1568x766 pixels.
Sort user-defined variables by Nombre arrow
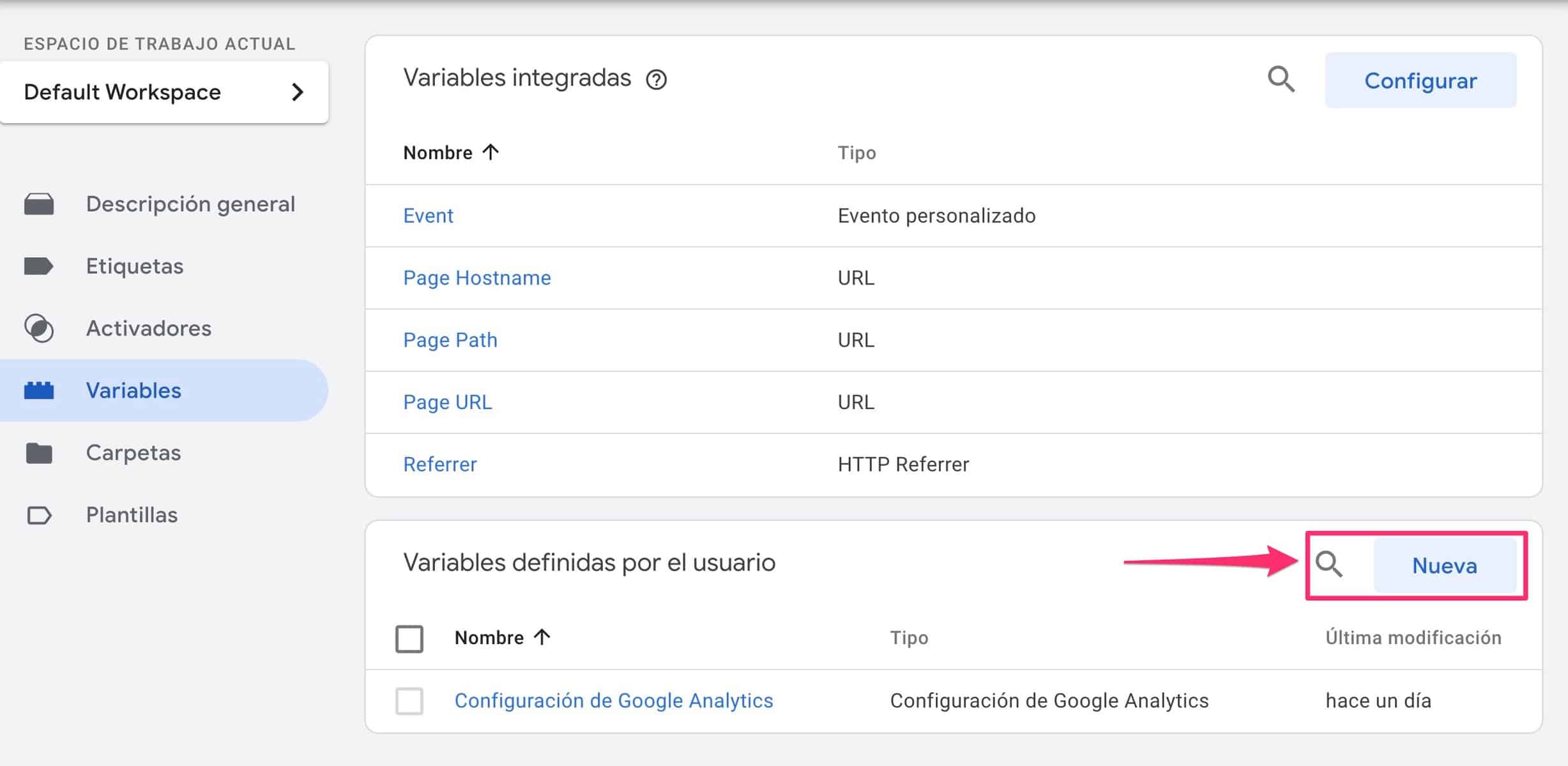pyautogui.click(x=542, y=637)
